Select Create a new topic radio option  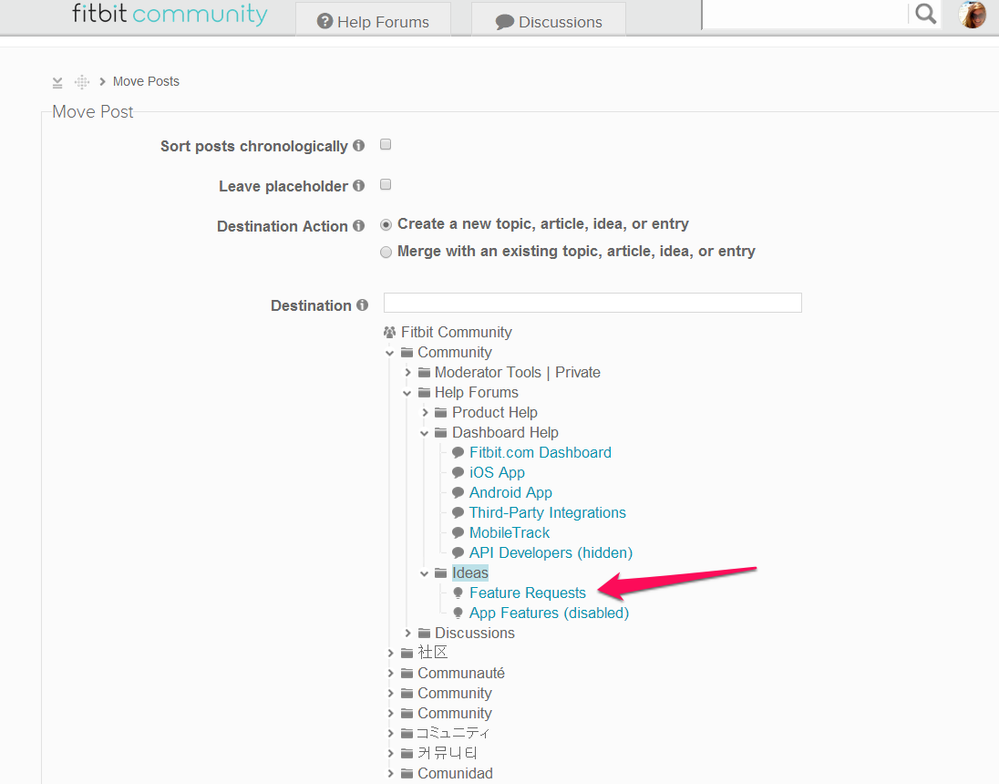[386, 225]
